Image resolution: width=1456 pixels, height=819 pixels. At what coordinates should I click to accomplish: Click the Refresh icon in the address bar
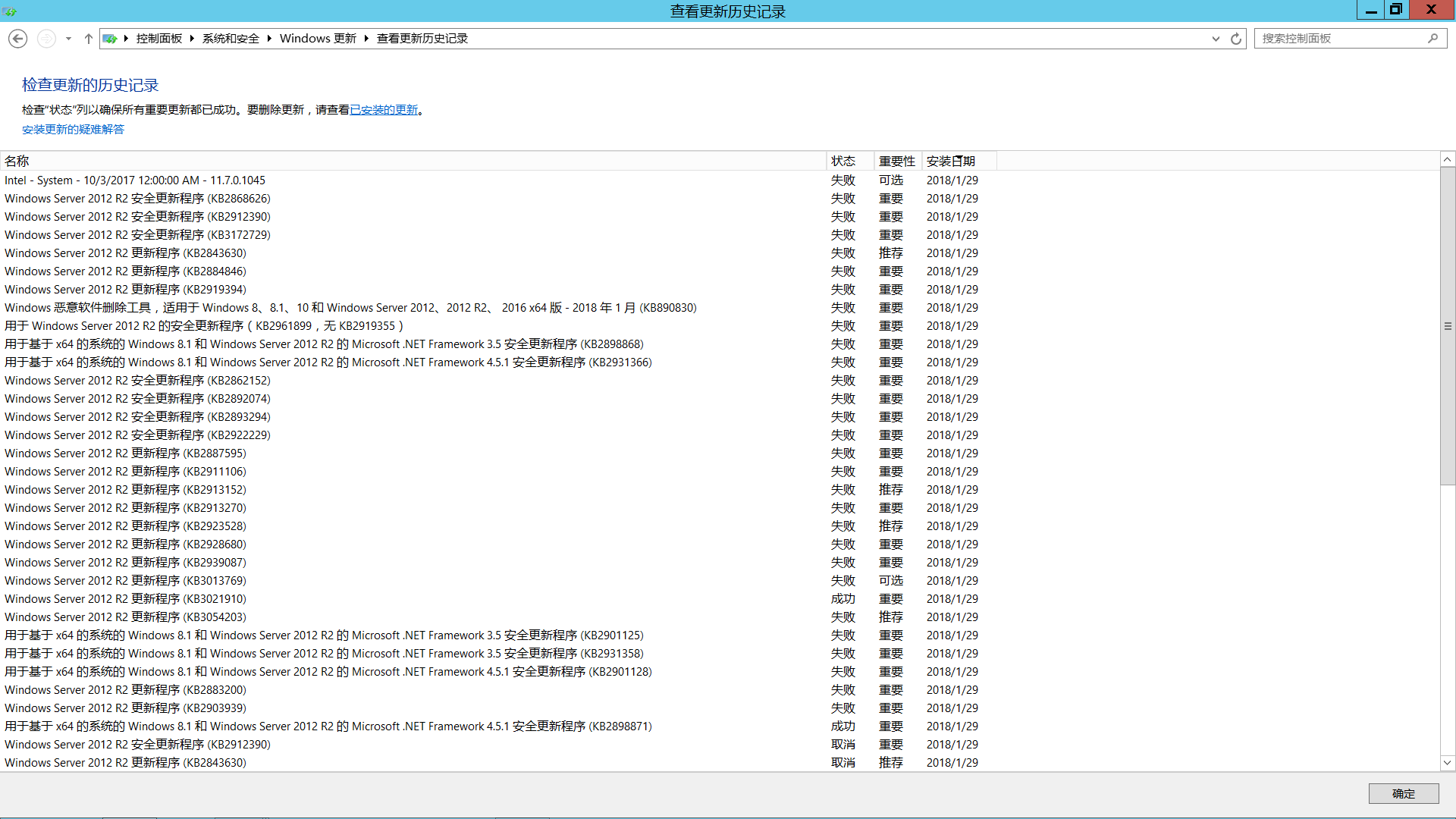[1236, 39]
